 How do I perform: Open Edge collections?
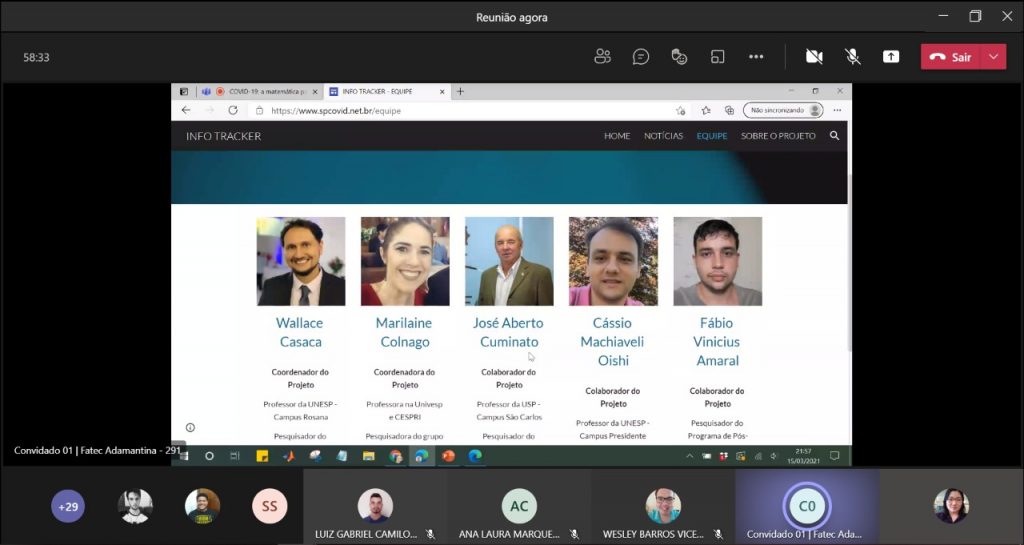pyautogui.click(x=729, y=110)
